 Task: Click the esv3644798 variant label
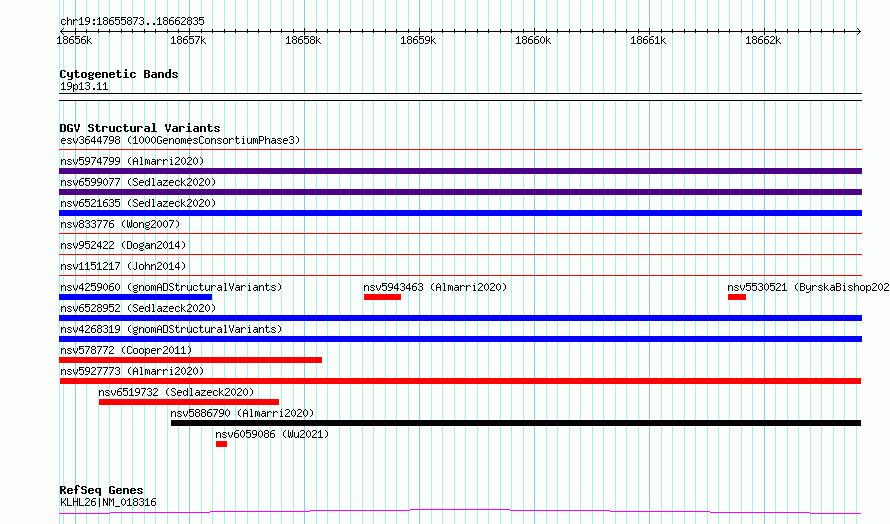tap(180, 140)
